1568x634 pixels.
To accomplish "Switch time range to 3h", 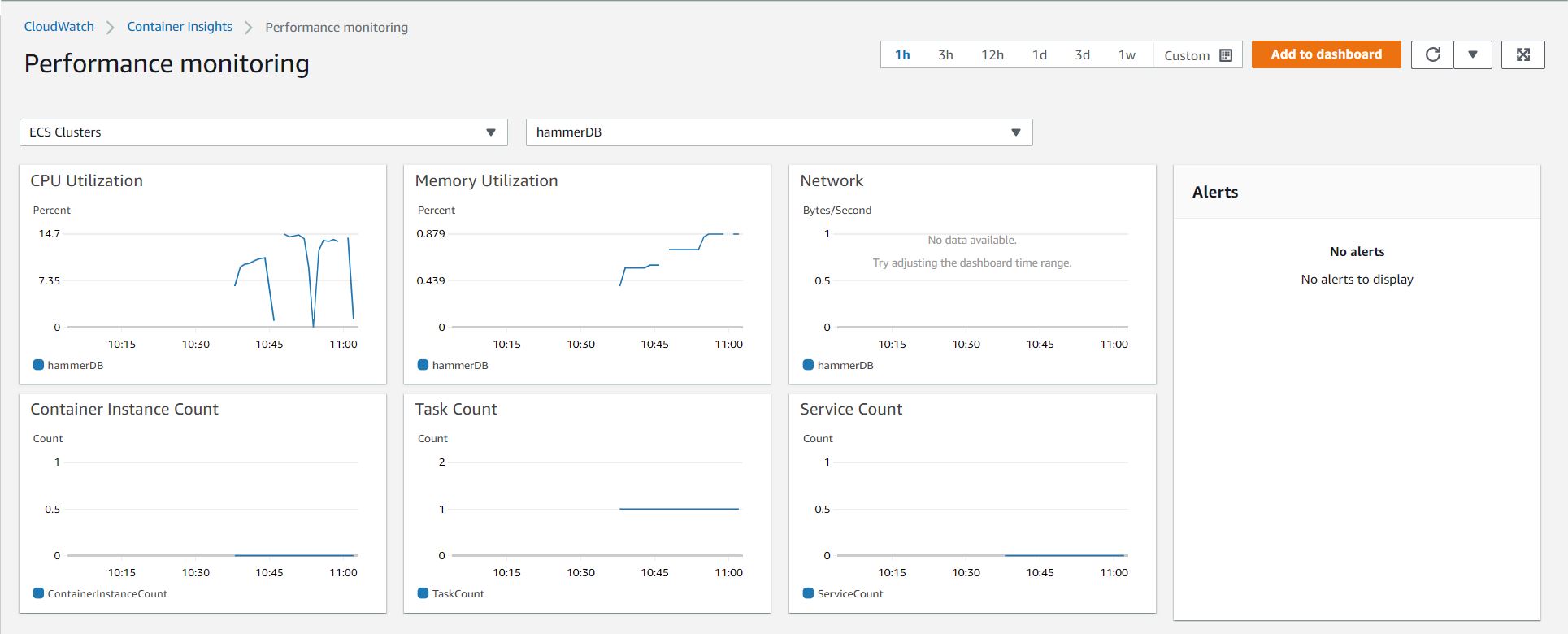I will pyautogui.click(x=945, y=55).
